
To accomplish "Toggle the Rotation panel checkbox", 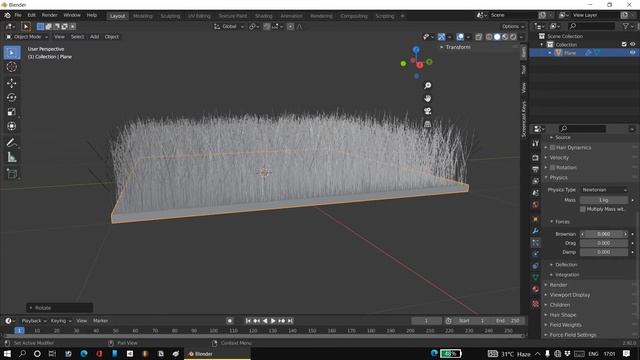I will coord(552,167).
